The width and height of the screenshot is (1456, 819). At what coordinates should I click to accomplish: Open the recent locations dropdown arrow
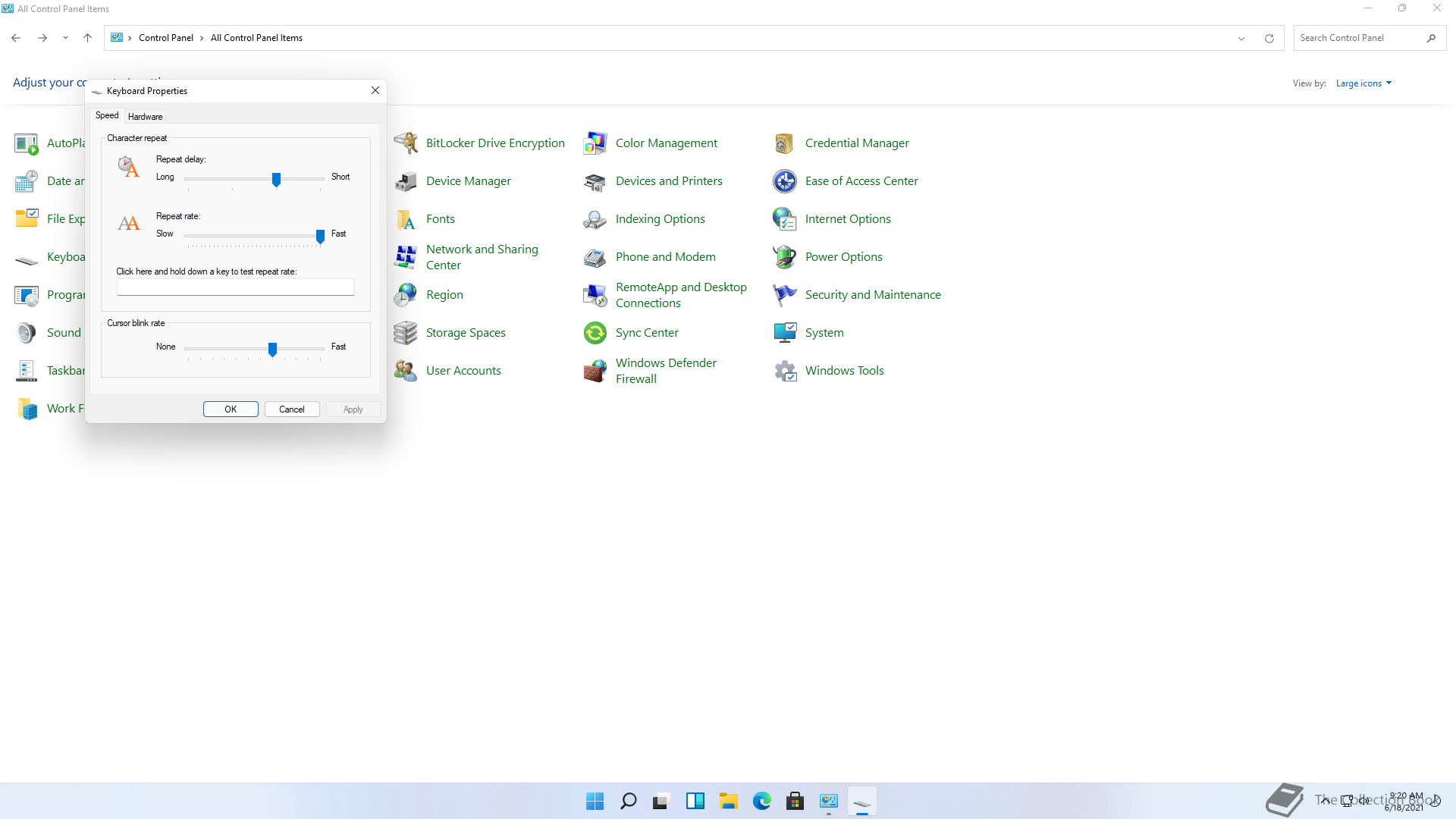tap(65, 38)
